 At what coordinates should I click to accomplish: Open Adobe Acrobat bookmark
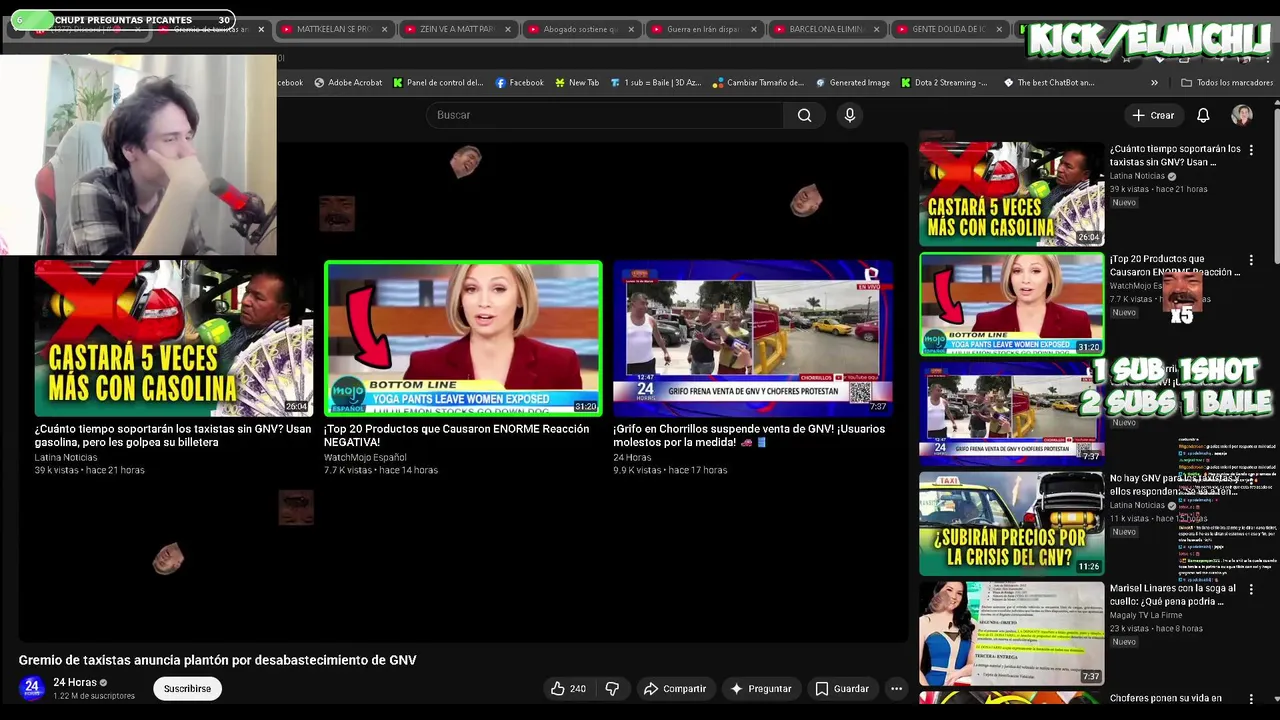click(348, 83)
